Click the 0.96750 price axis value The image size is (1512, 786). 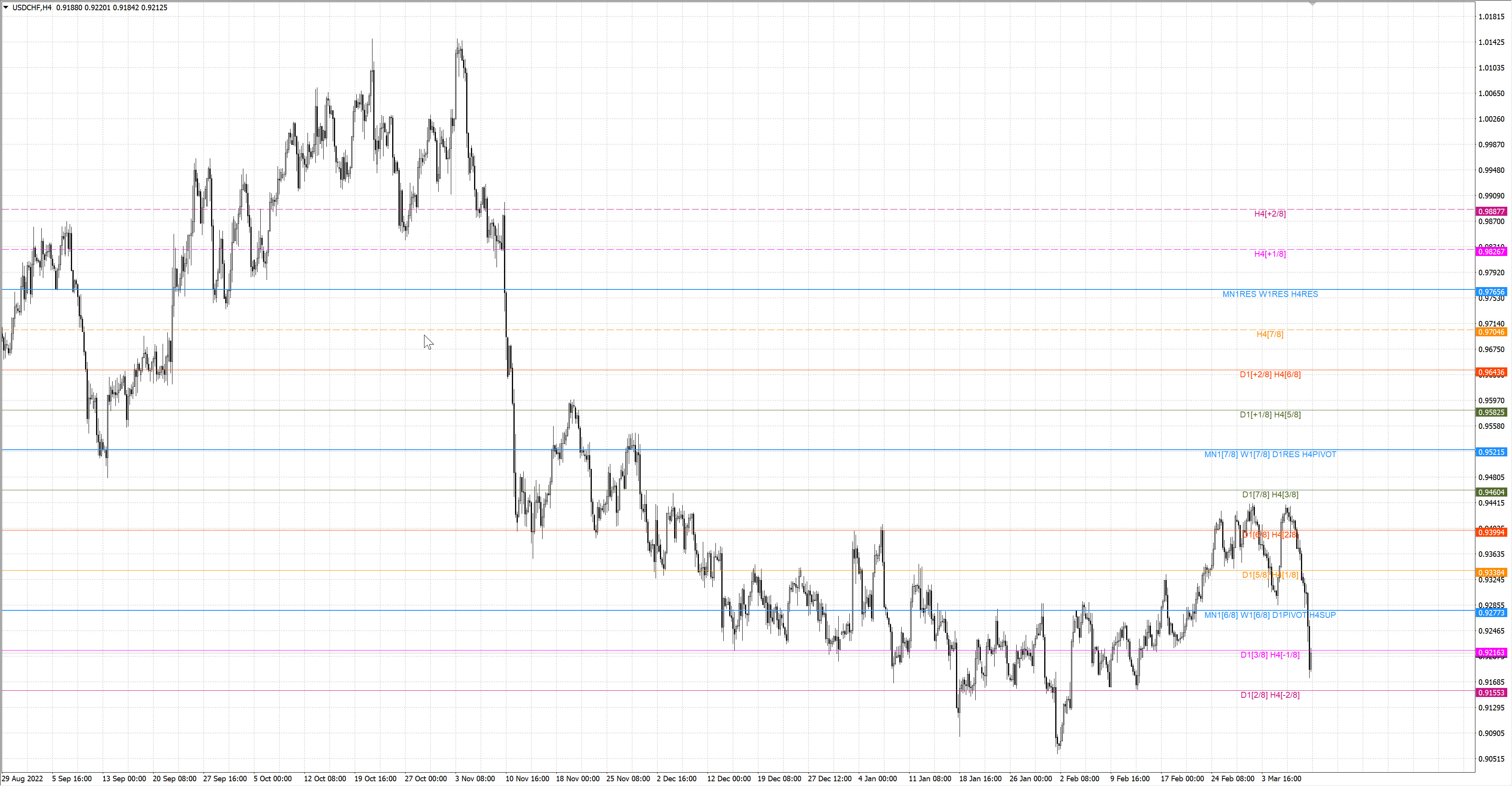[x=1492, y=349]
